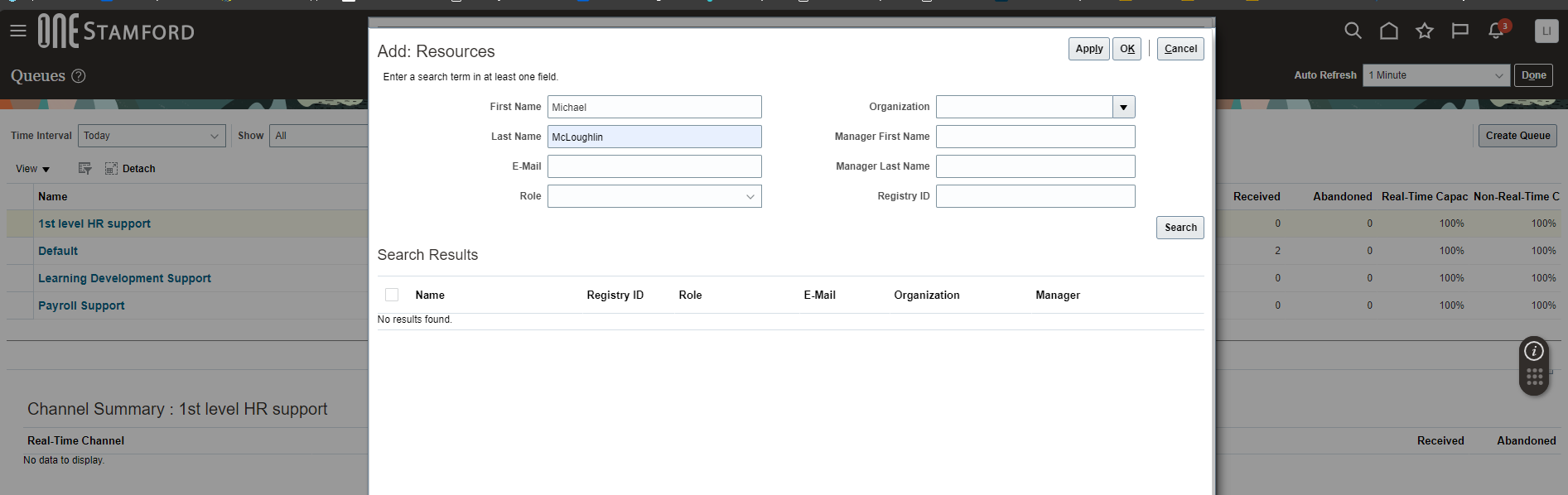Open Payroll Support queue link

click(x=81, y=305)
